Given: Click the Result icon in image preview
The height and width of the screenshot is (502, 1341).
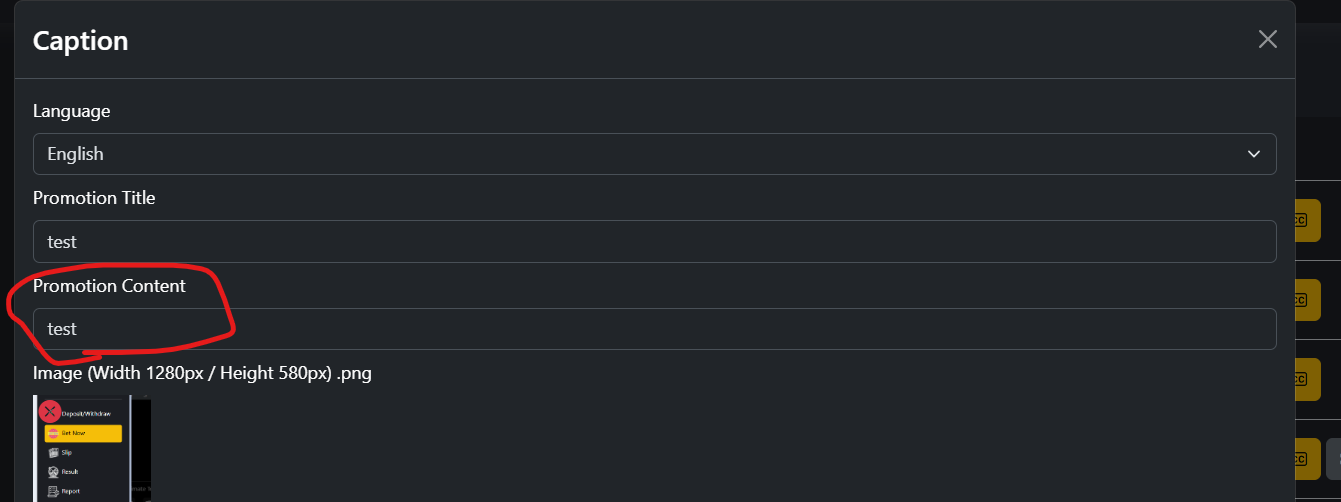Looking at the screenshot, I should pos(54,471).
